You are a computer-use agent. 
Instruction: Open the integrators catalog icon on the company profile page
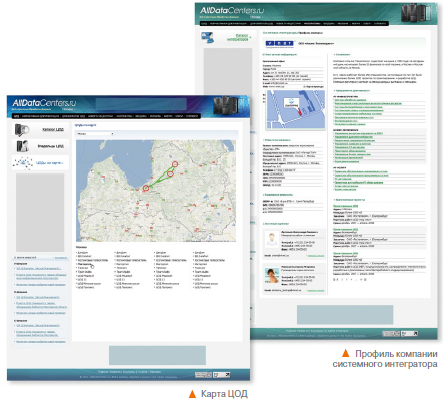[x=208, y=38]
